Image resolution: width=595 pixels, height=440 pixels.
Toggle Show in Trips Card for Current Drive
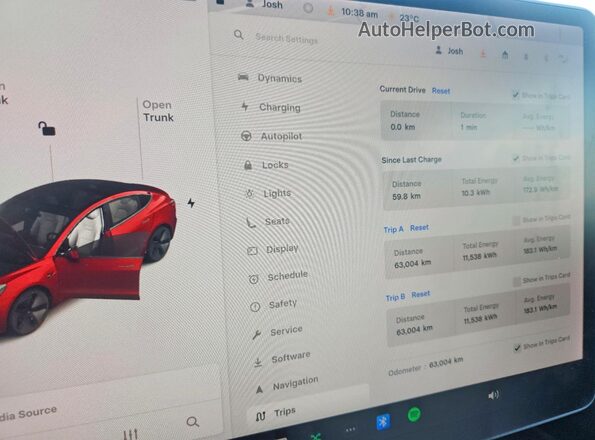coord(515,94)
